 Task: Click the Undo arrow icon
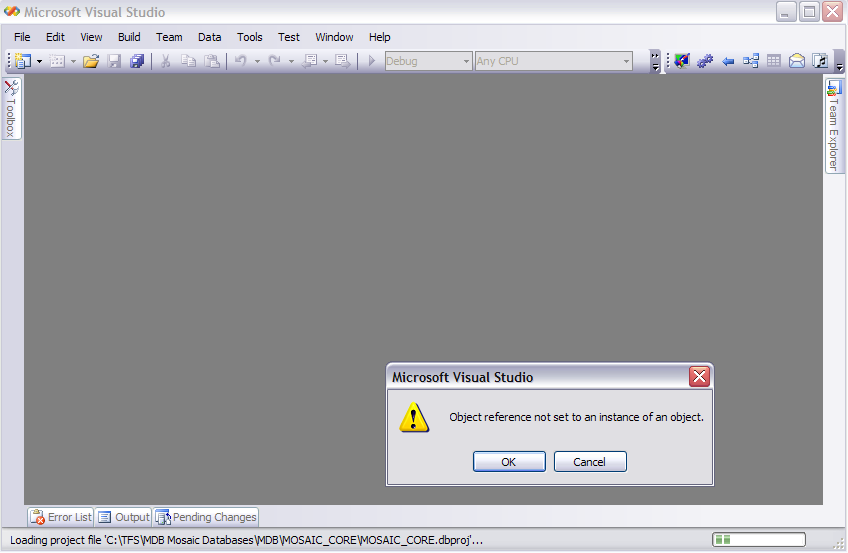coord(241,61)
